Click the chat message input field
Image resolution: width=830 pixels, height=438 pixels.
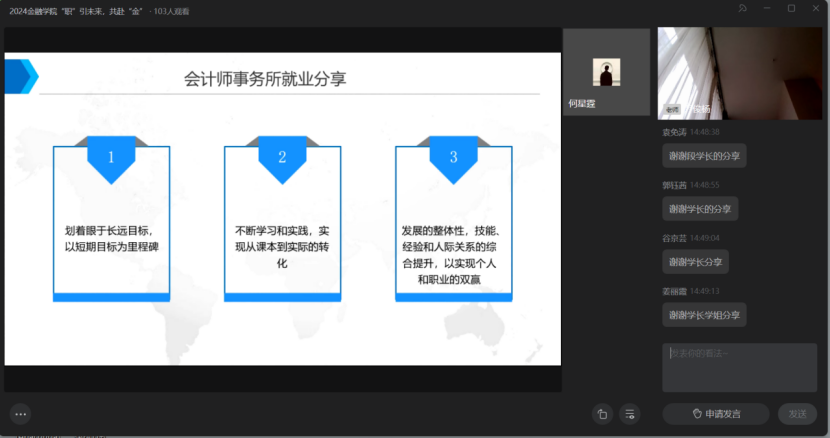(739, 367)
